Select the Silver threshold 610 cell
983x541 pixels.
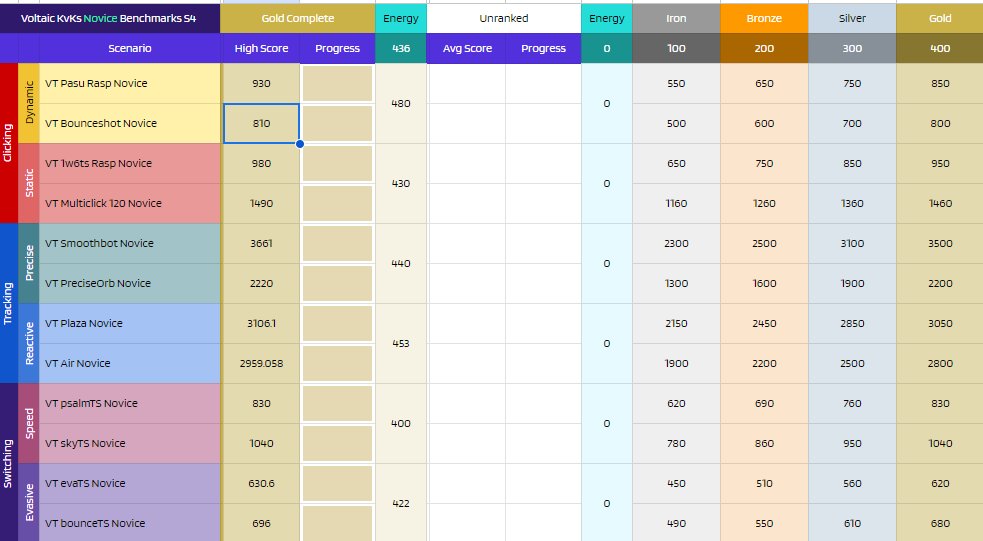click(x=852, y=523)
